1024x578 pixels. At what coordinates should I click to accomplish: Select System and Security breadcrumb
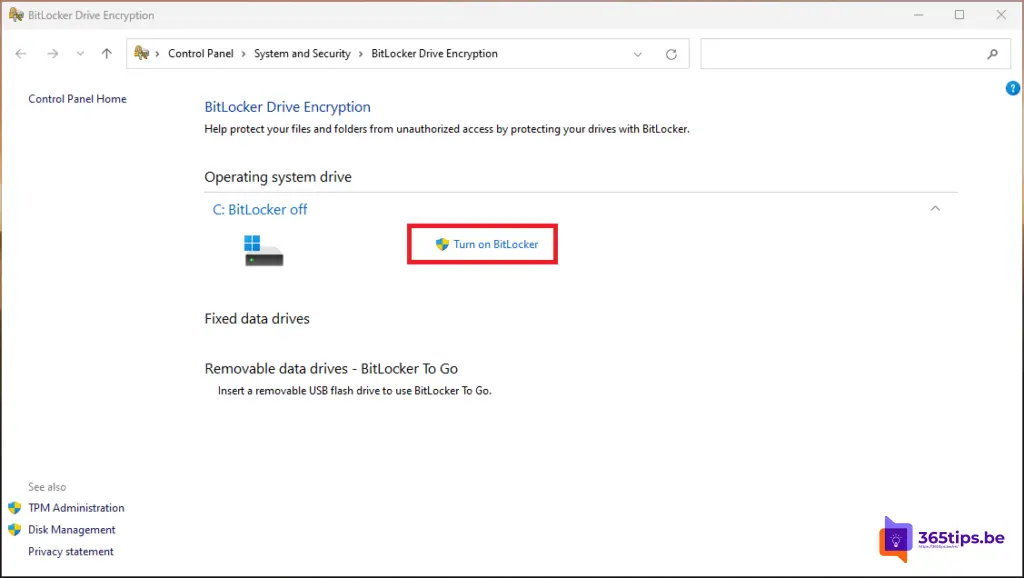[302, 54]
